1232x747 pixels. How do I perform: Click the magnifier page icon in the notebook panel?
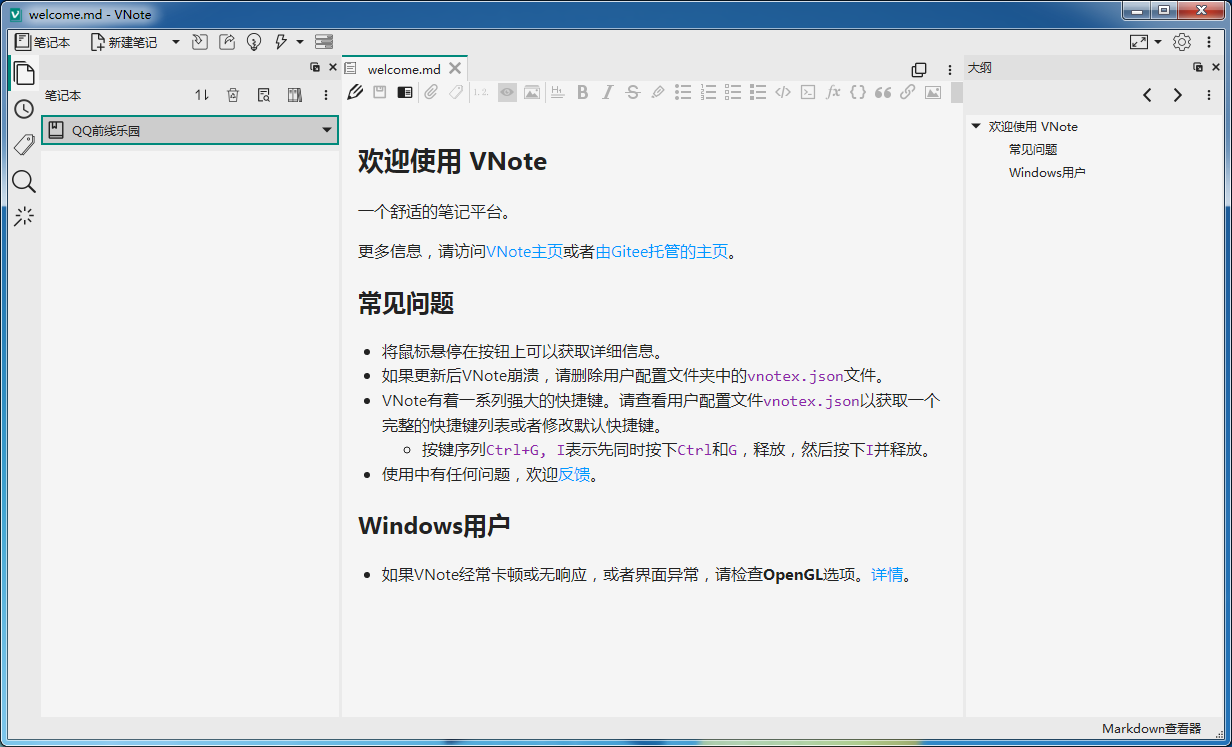[x=264, y=95]
